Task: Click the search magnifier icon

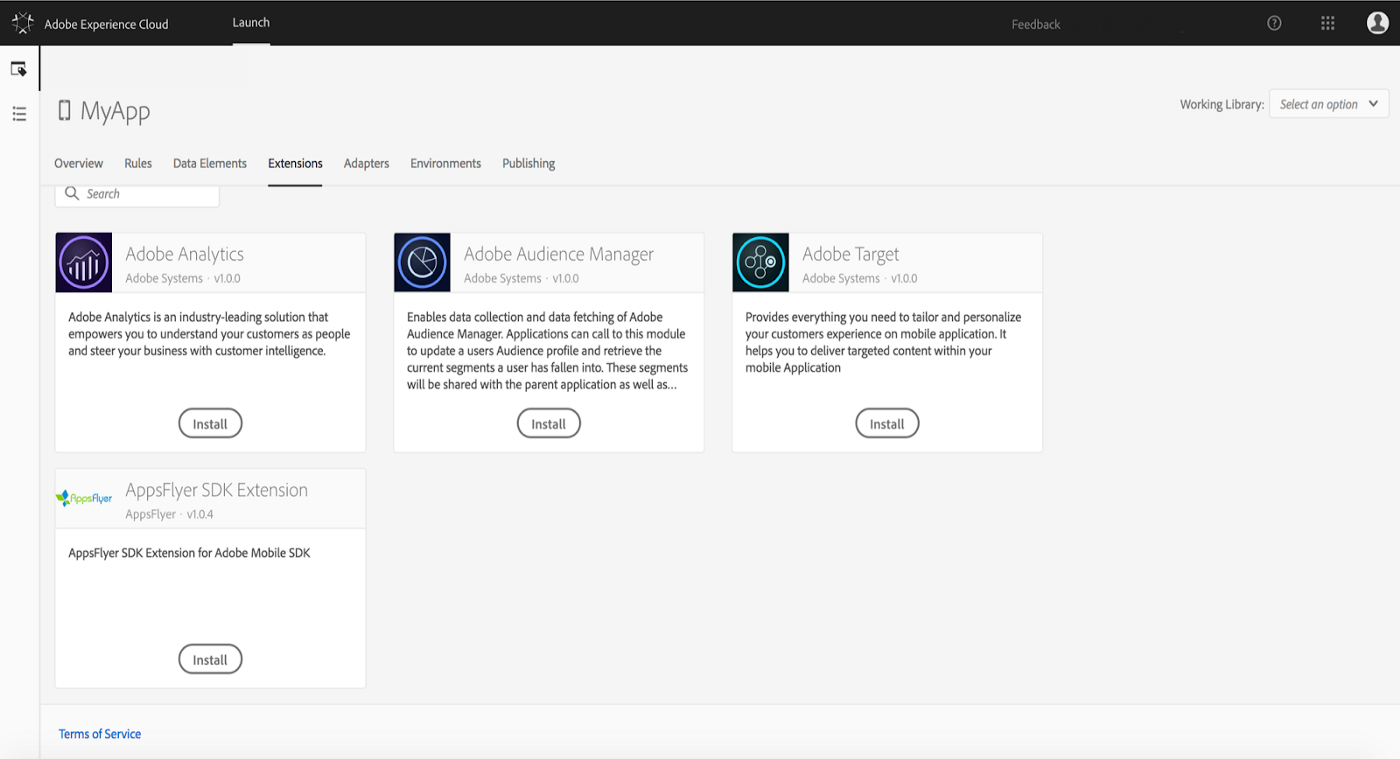Action: (72, 193)
